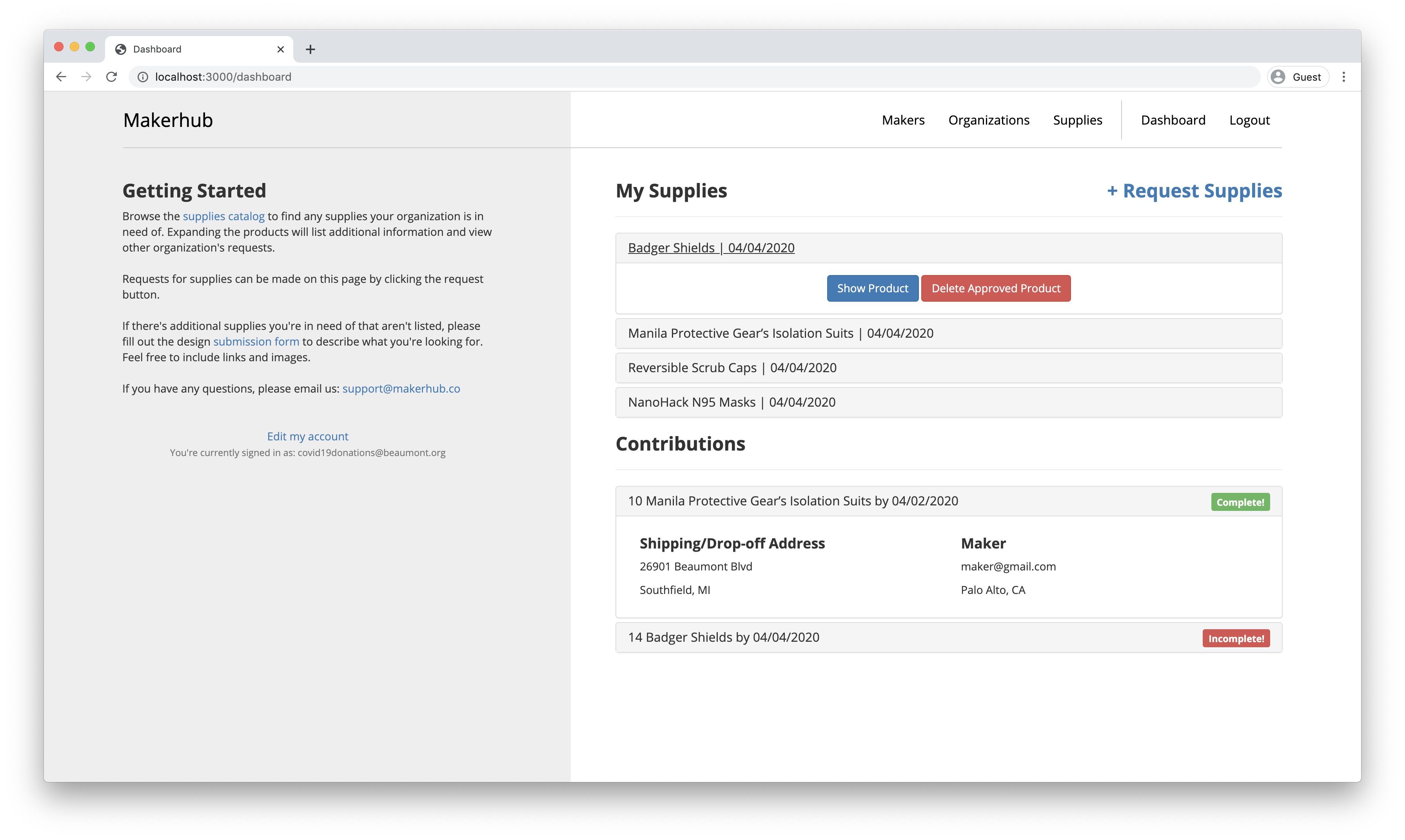Screen dimensions: 1405x840
Task: Open Makers in navigation bar
Action: point(903,120)
